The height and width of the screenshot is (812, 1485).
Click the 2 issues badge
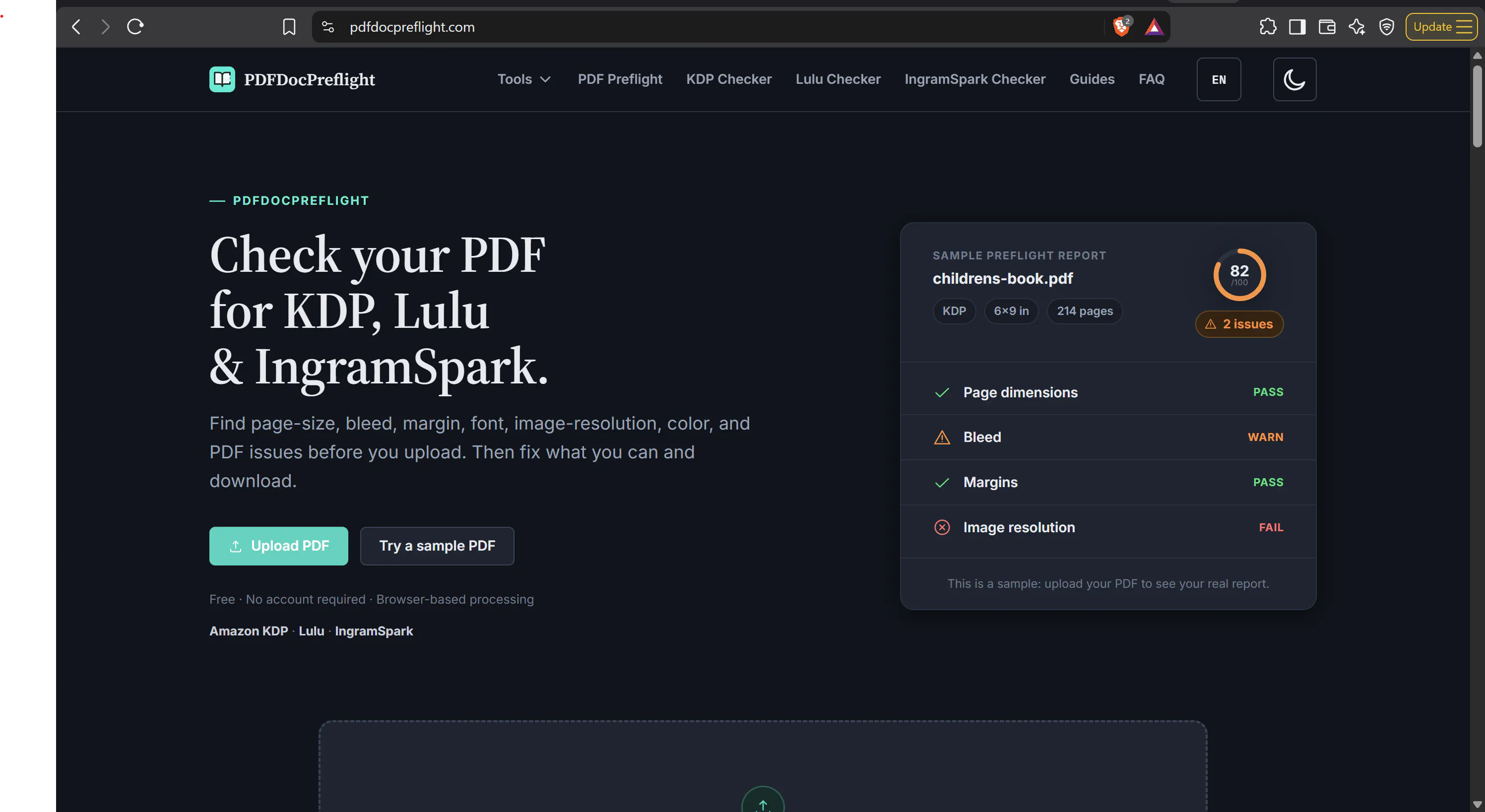1239,324
